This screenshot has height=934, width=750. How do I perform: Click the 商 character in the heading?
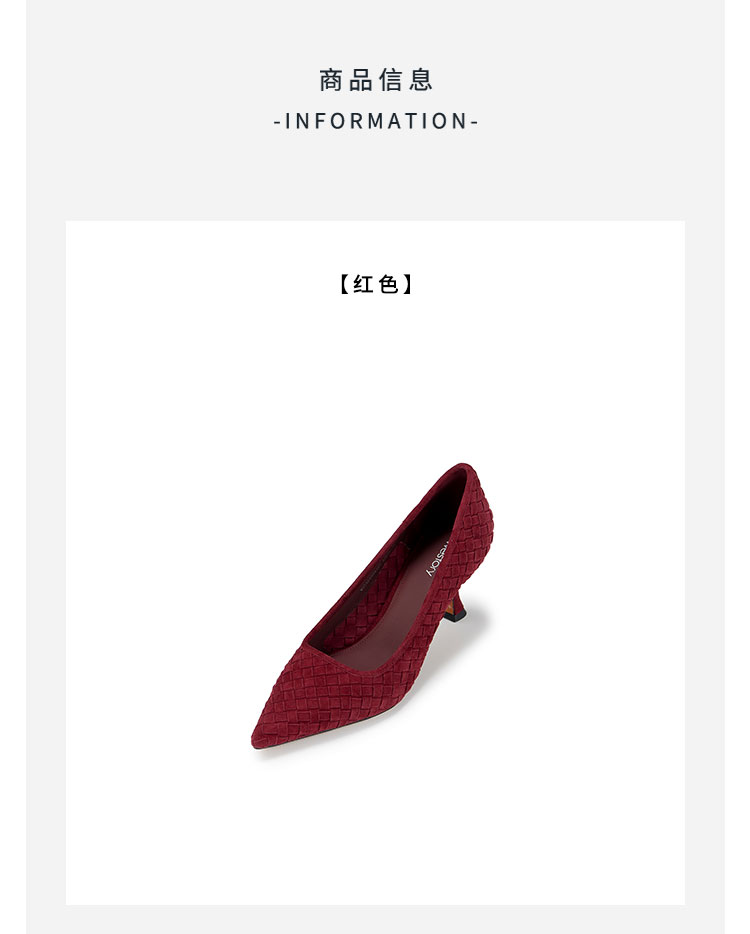tap(331, 80)
